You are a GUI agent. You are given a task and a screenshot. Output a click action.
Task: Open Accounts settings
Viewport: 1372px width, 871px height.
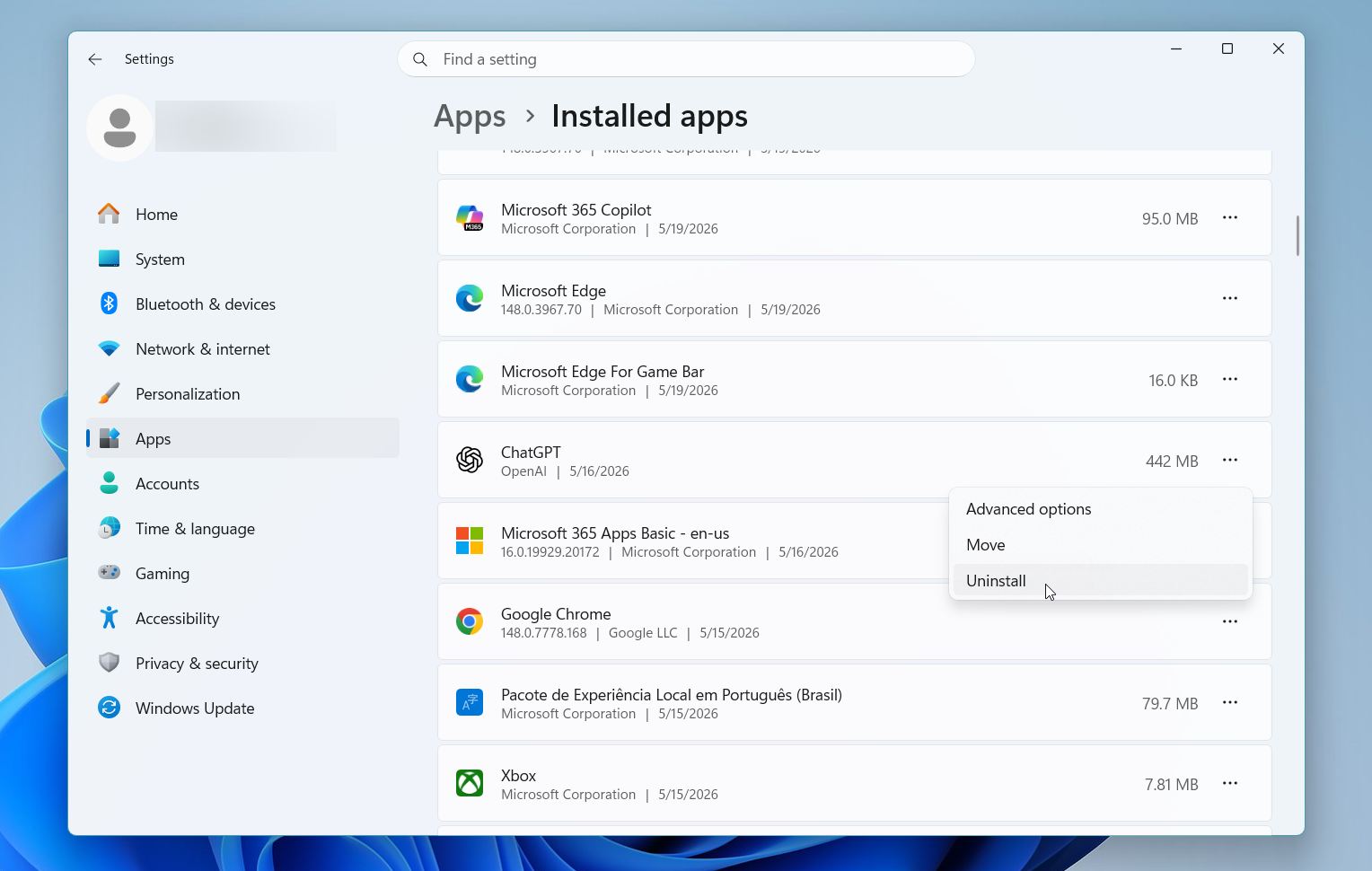pos(242,483)
